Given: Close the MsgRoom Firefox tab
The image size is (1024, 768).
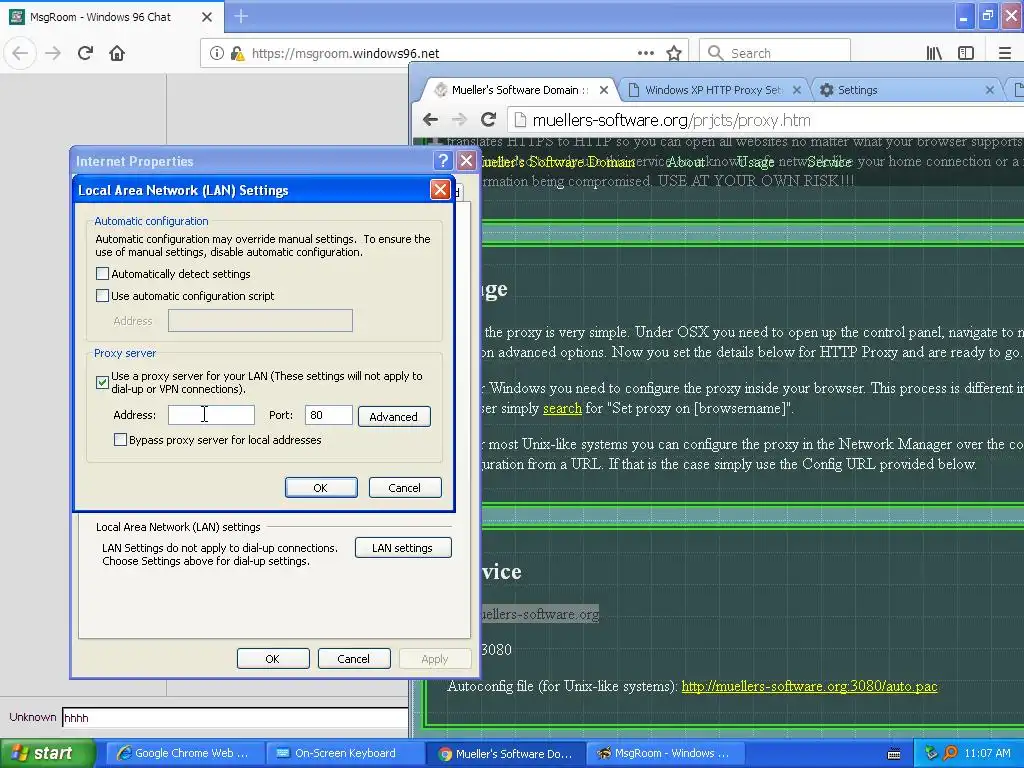Looking at the screenshot, I should tap(207, 17).
